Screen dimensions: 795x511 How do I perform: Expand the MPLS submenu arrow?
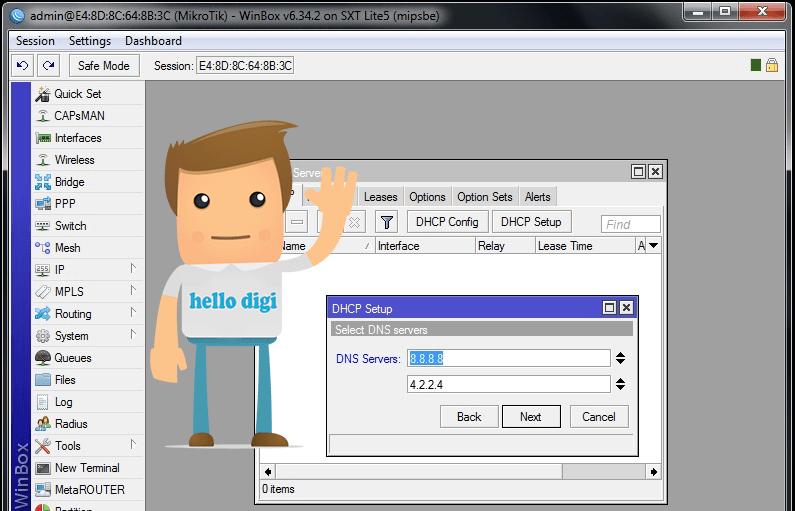(133, 290)
